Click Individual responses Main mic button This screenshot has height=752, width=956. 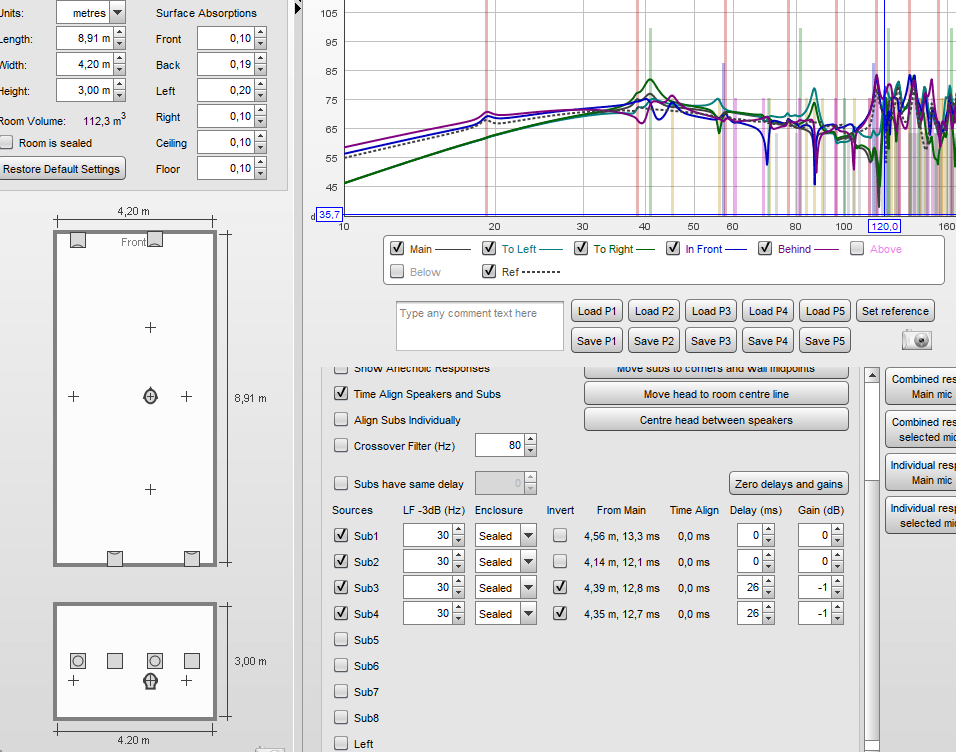pos(921,473)
